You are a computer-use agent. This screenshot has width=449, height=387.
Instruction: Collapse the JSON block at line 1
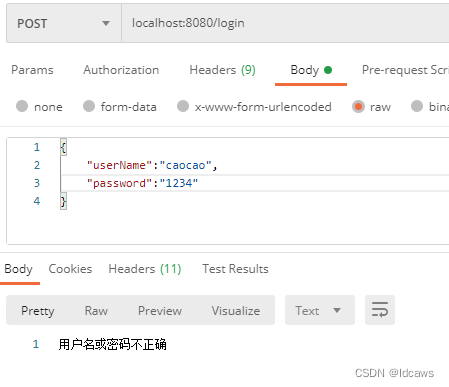click(x=63, y=147)
